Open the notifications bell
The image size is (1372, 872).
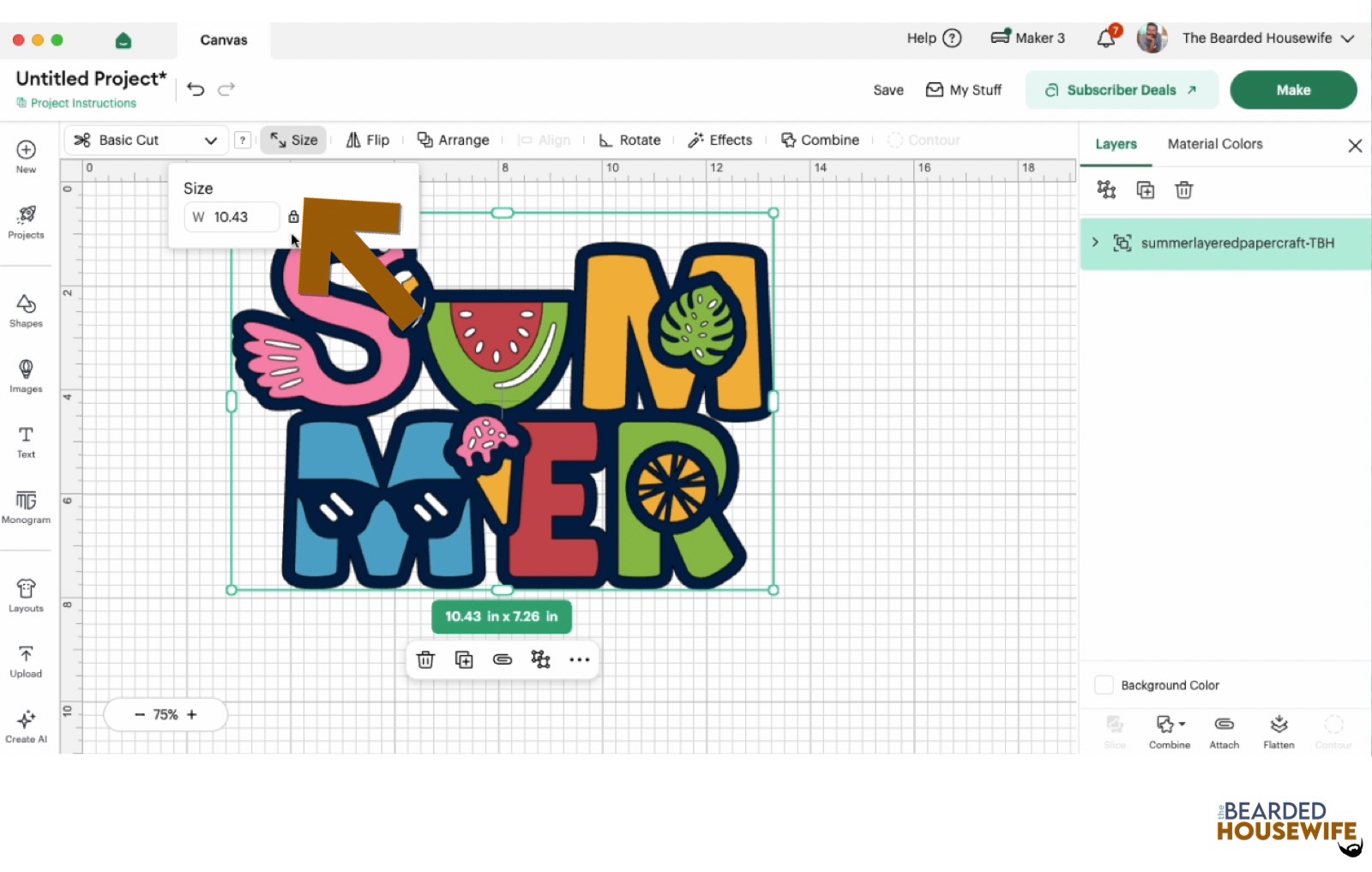(x=1107, y=38)
